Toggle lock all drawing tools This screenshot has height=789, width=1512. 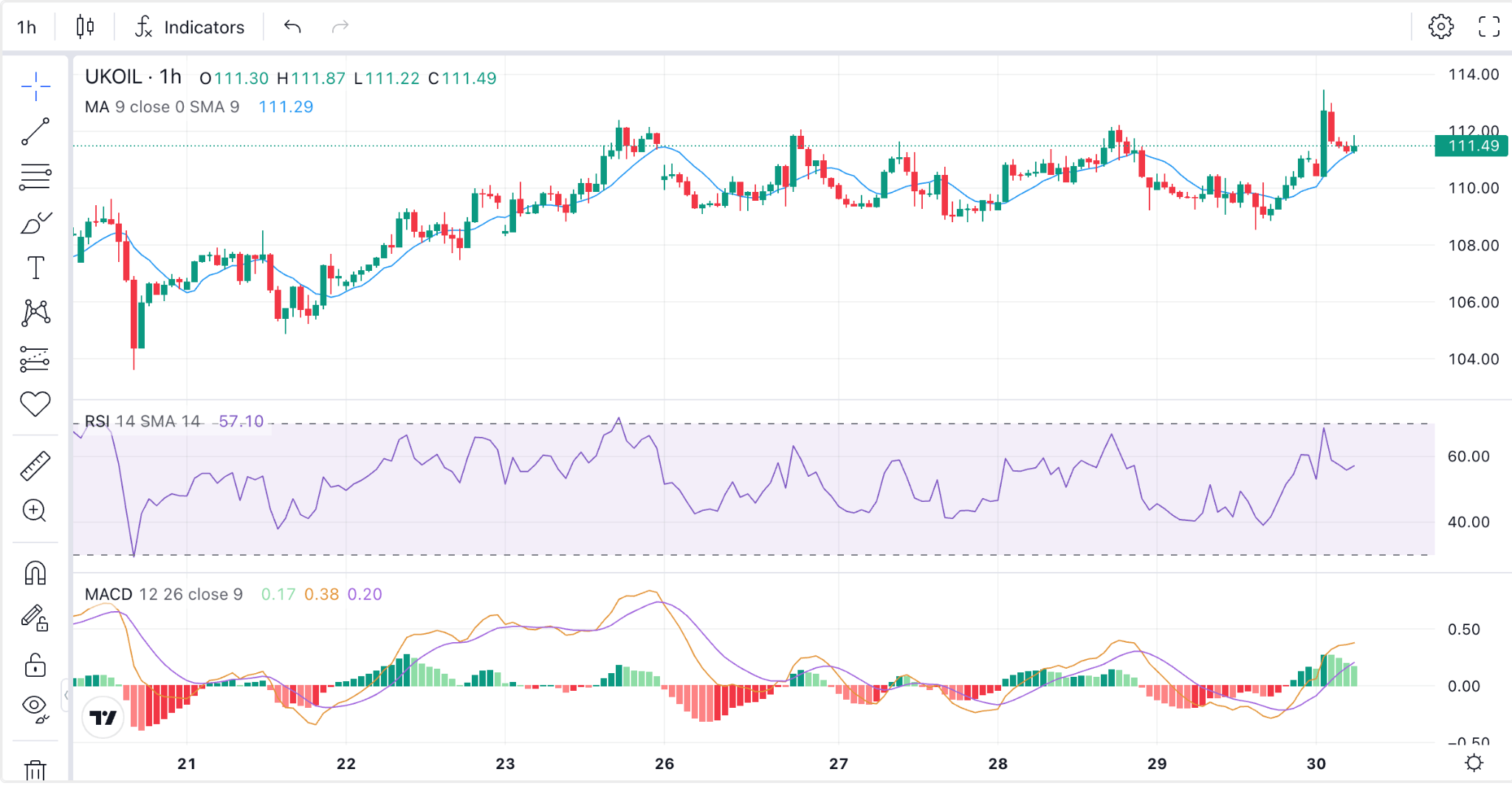(35, 664)
